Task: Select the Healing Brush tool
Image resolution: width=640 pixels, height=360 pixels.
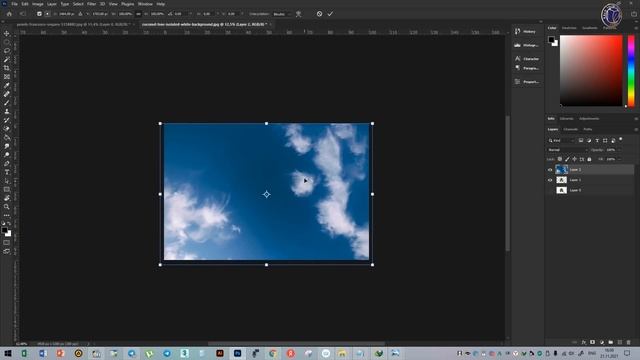Action: [x=7, y=94]
